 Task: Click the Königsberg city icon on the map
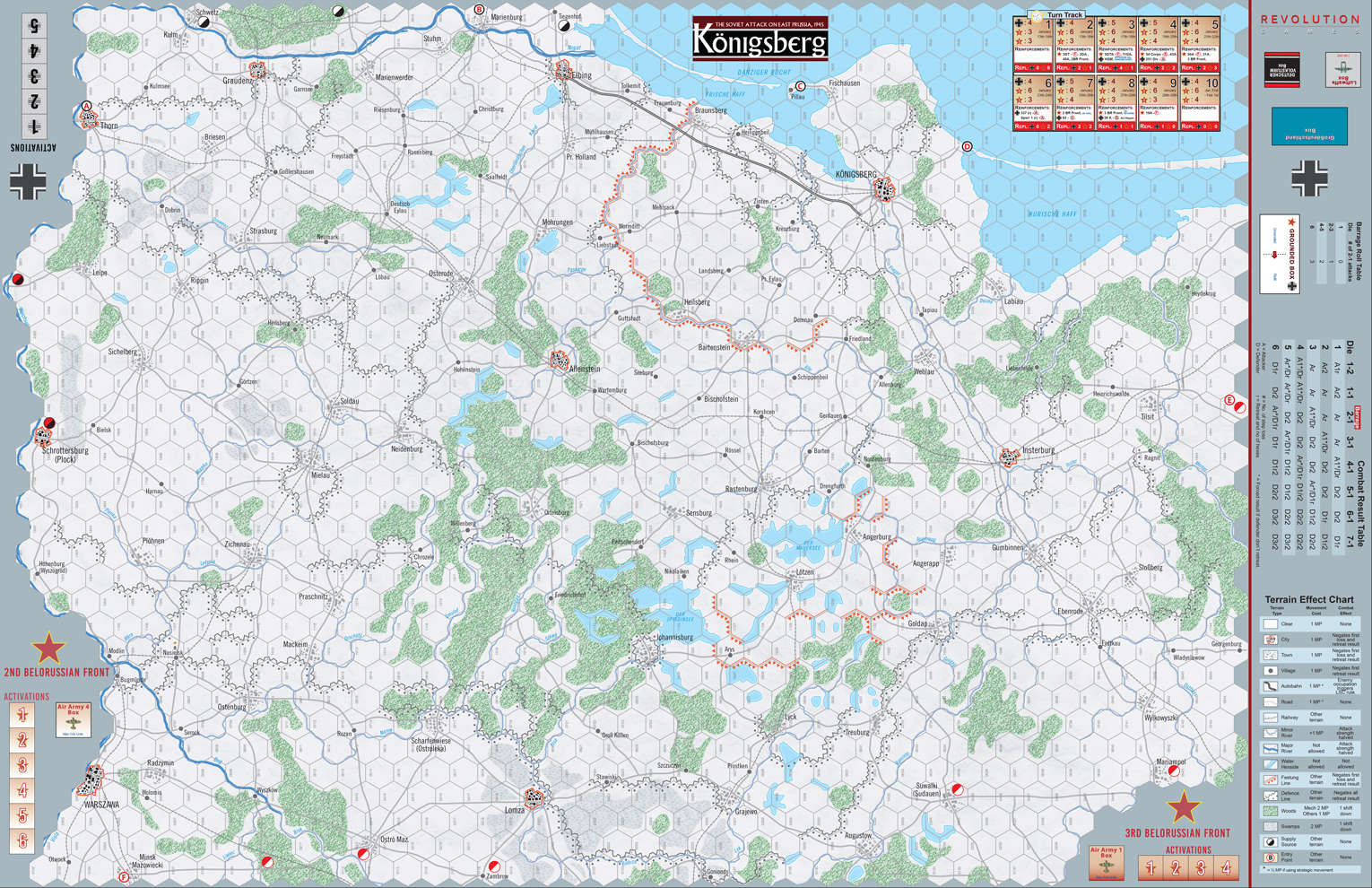884,190
